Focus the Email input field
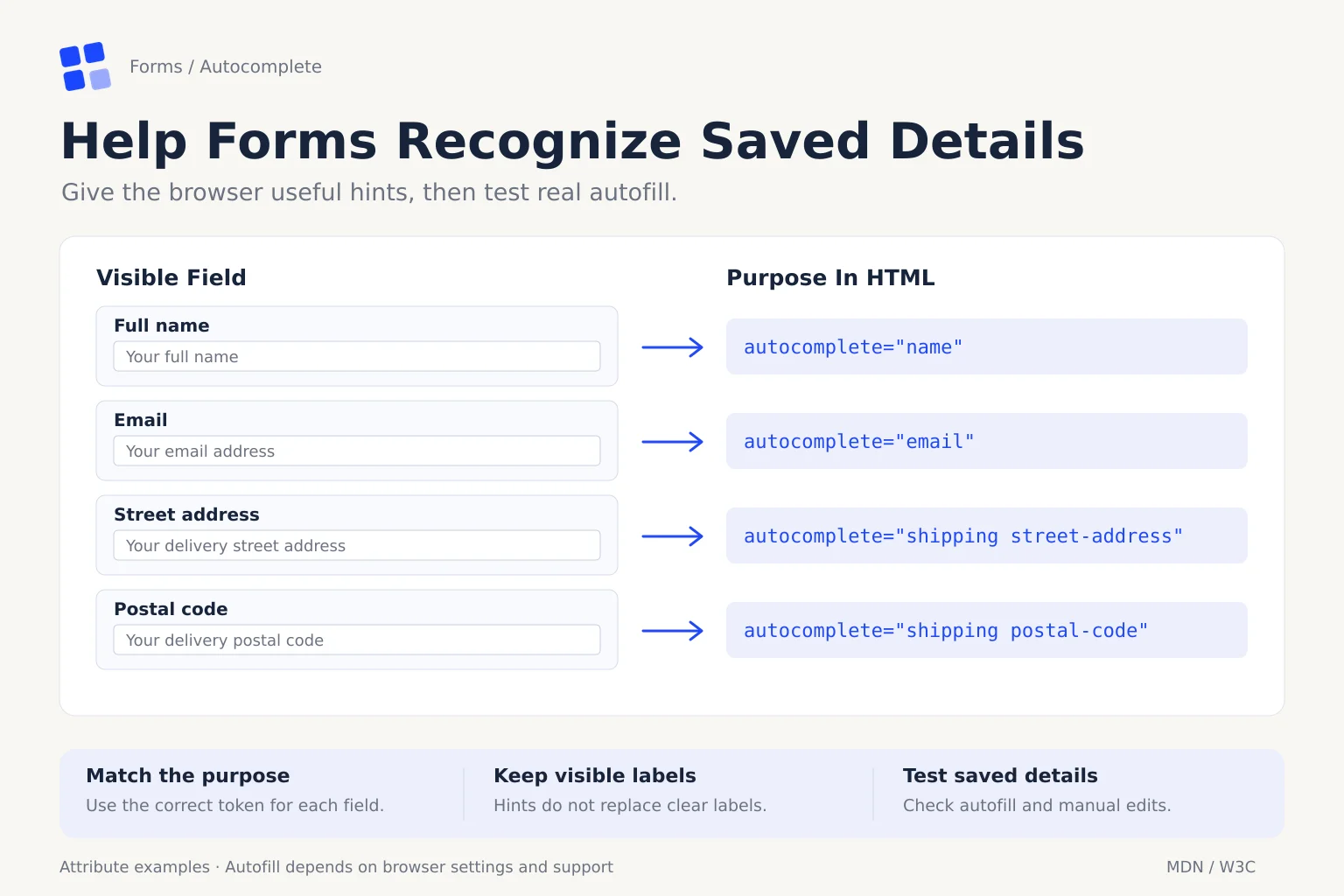Viewport: 1344px width, 896px height. point(357,451)
